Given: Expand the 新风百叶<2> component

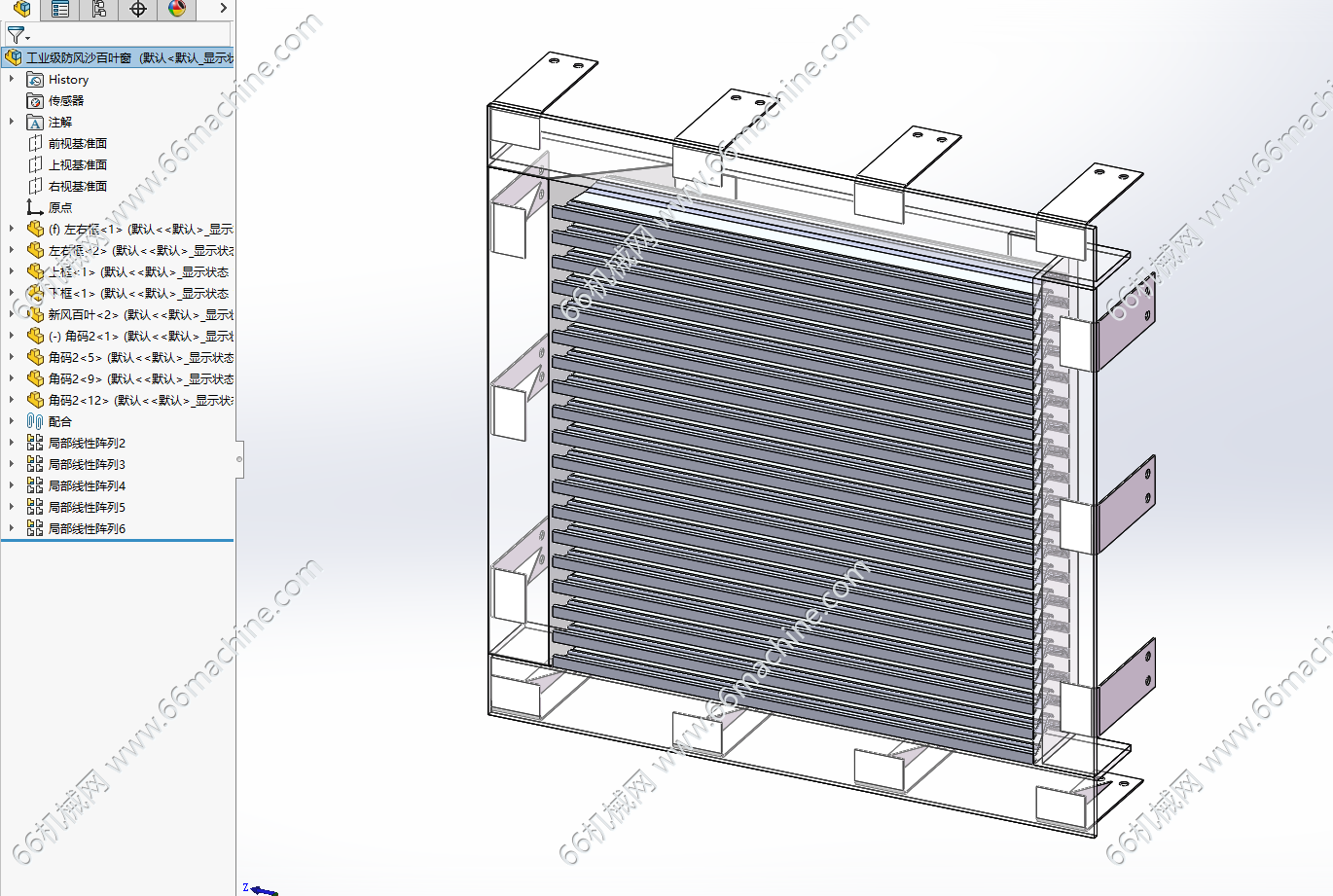Looking at the screenshot, I should pos(12,314).
